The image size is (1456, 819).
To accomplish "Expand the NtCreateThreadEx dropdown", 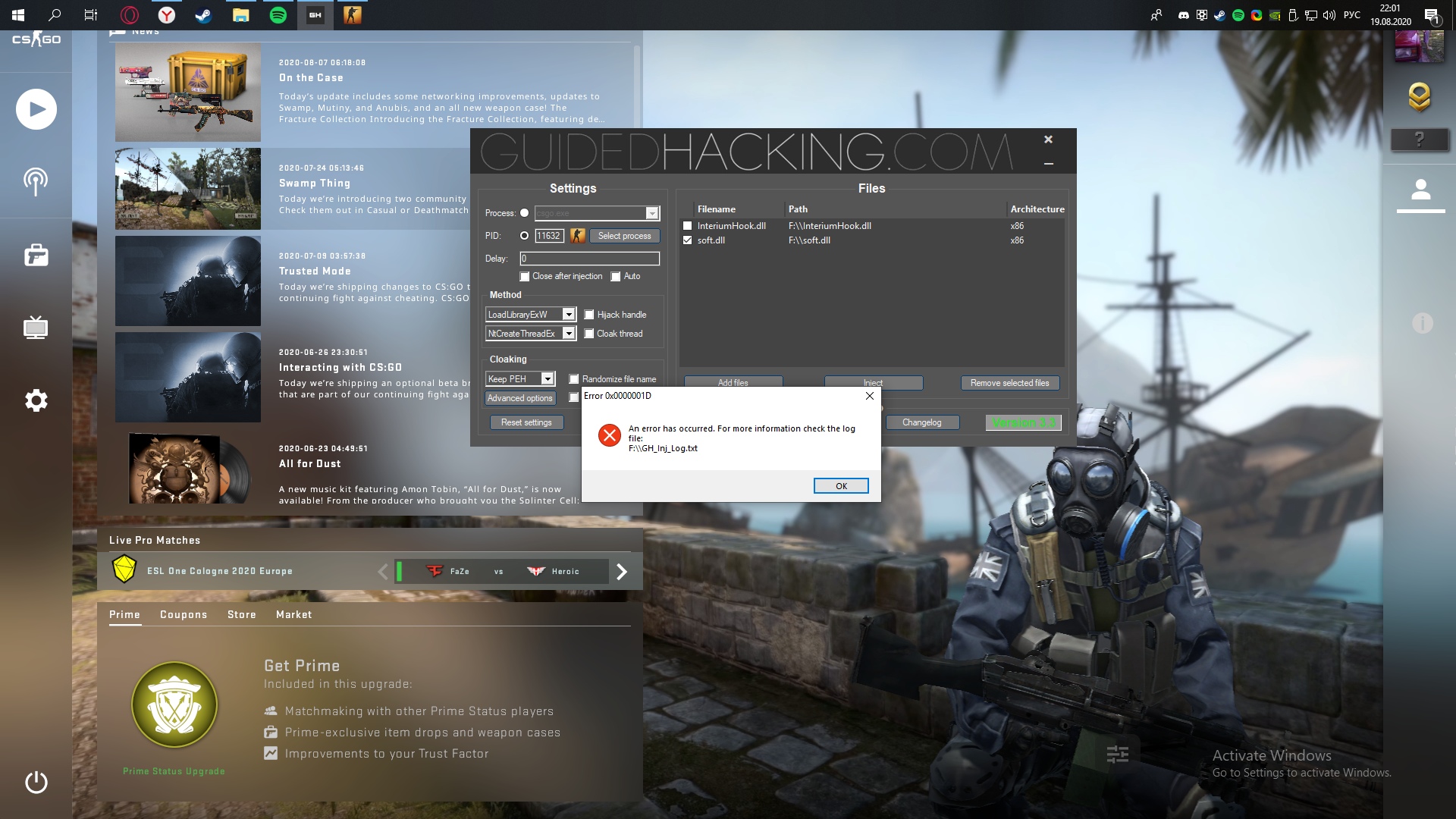I will click(568, 334).
